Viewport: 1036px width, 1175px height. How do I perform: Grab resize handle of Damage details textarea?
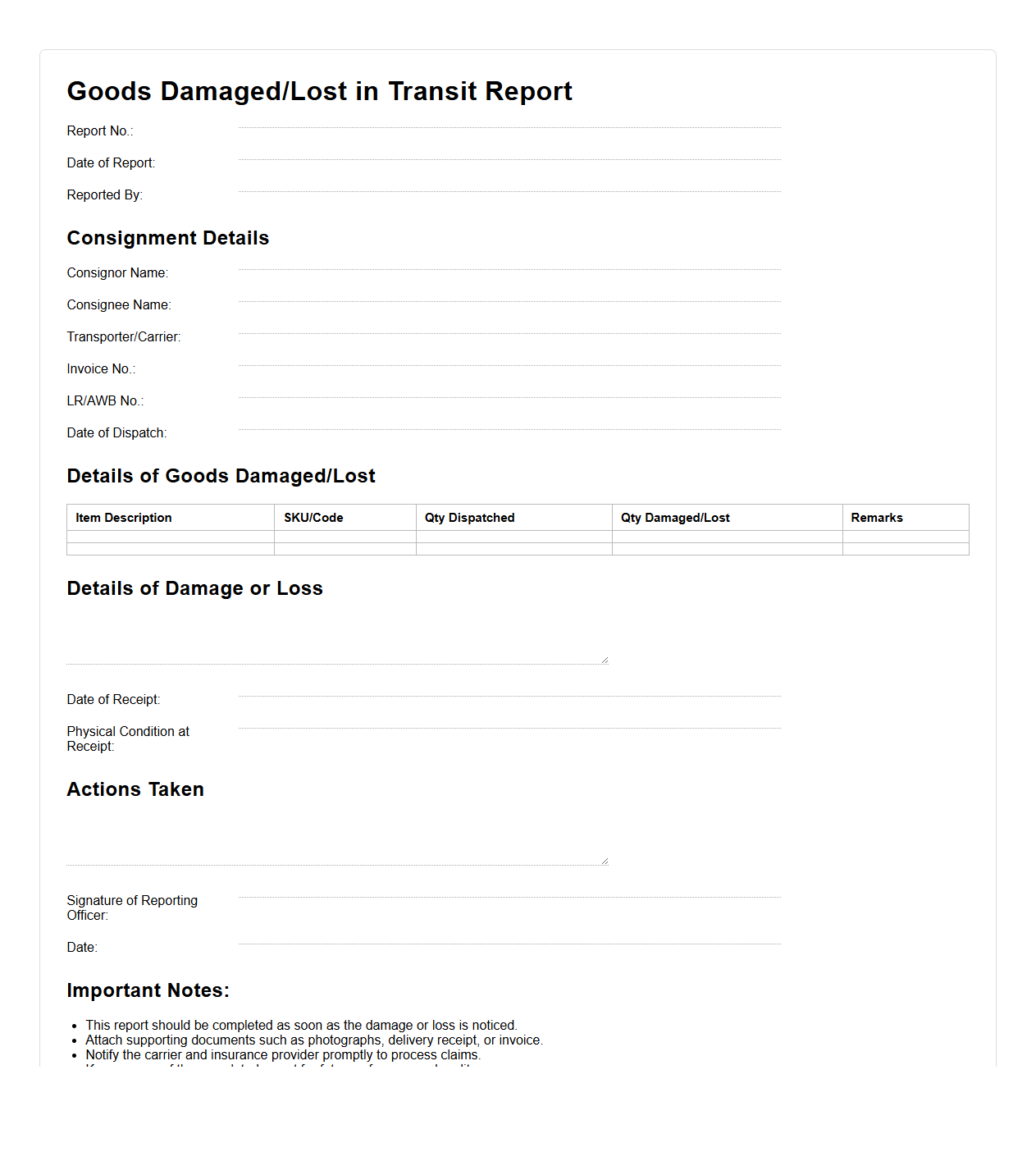(x=605, y=660)
